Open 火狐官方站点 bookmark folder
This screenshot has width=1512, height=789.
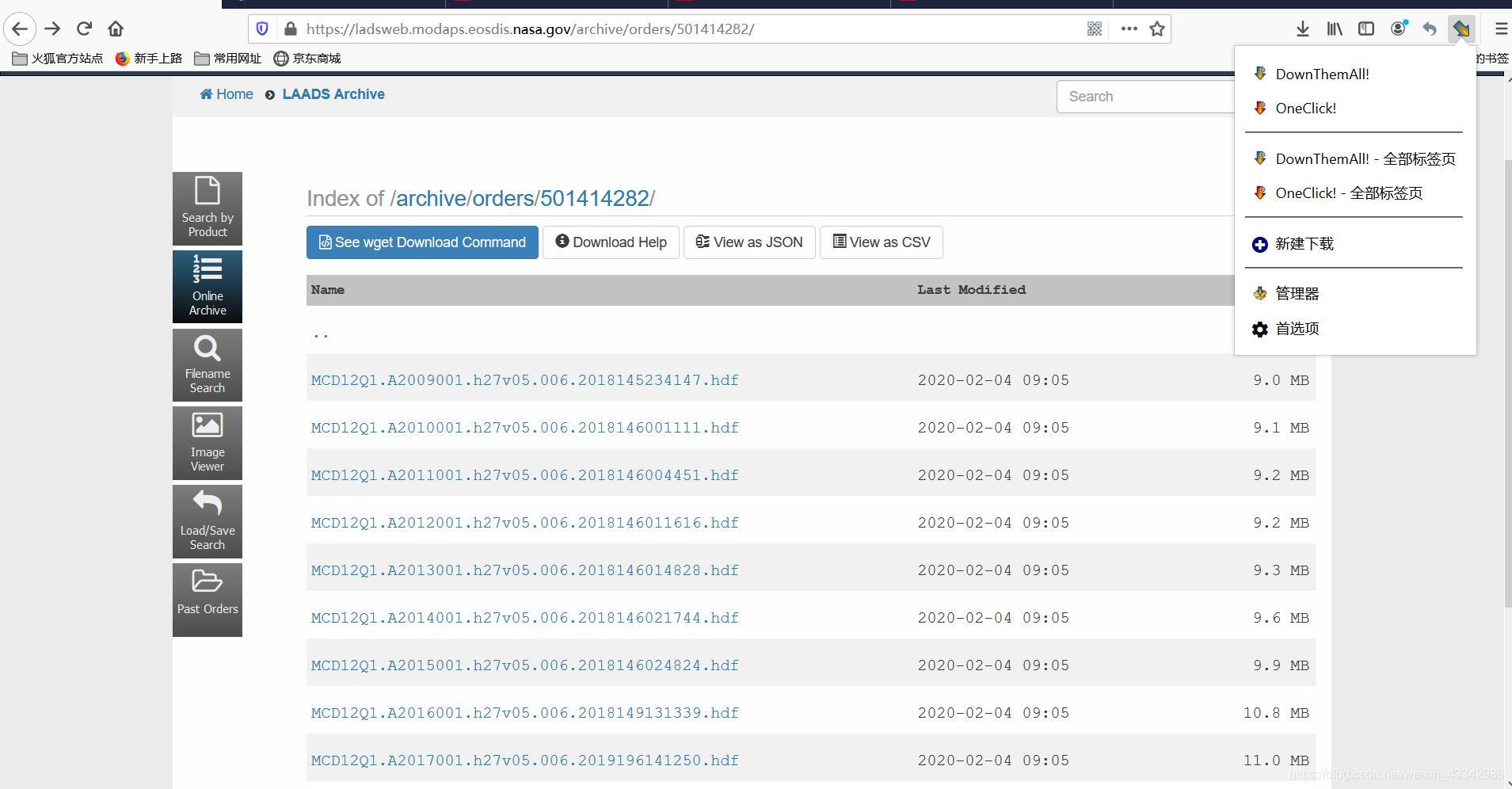coord(58,59)
